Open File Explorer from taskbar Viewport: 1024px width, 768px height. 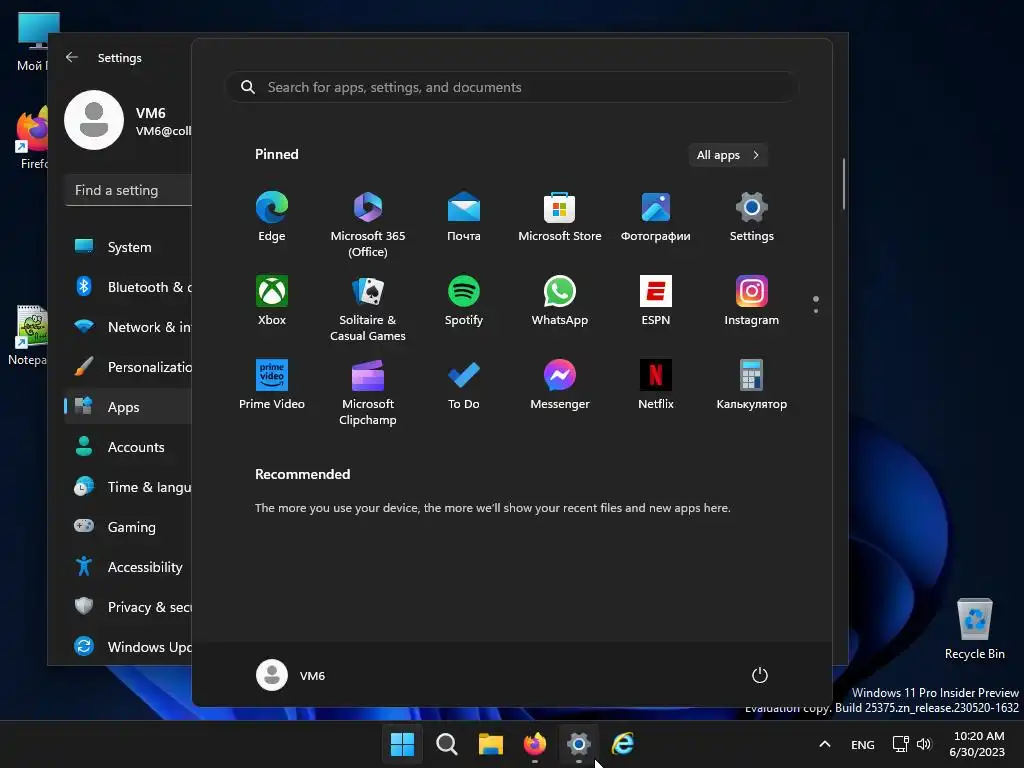pos(490,744)
